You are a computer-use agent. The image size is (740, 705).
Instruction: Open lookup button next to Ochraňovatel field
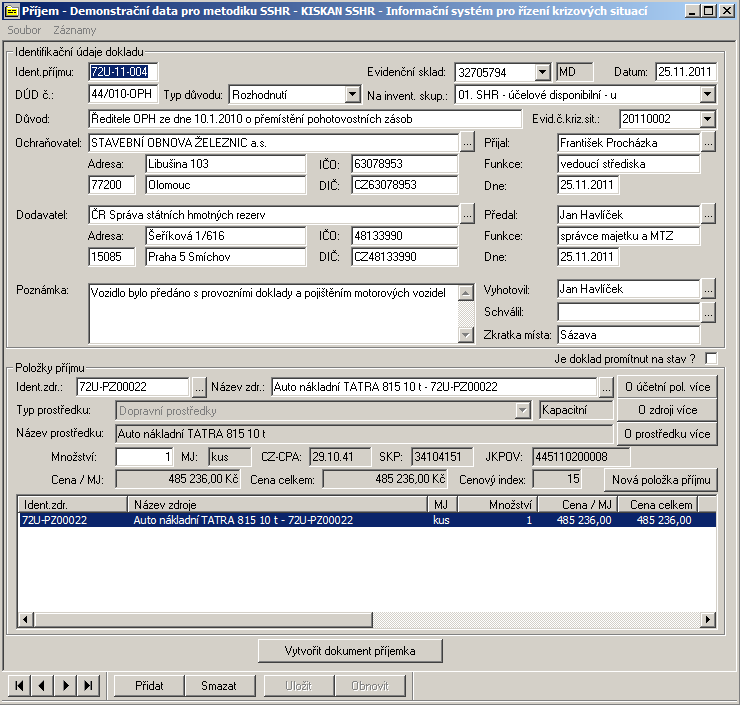467,143
